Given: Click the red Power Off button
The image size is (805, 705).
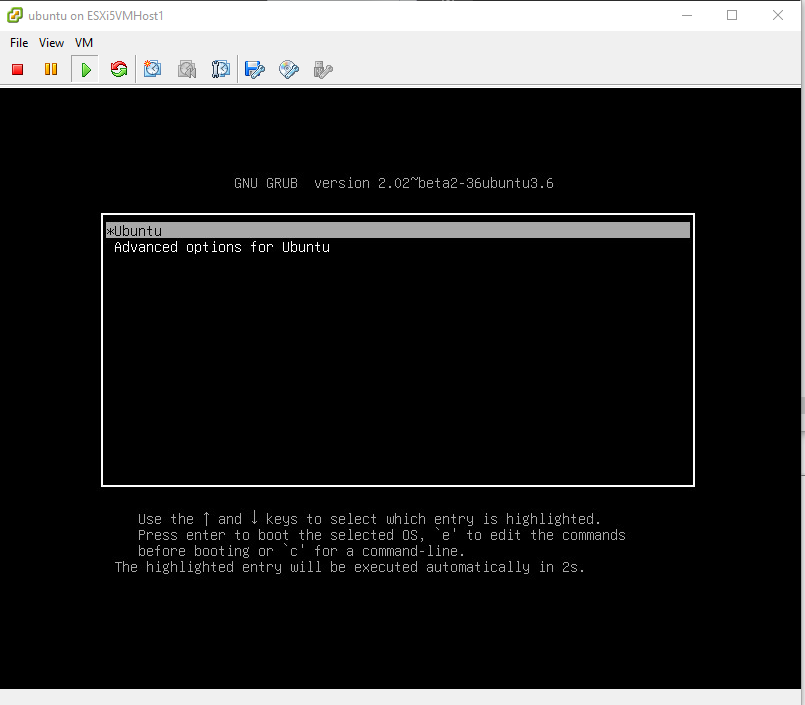Looking at the screenshot, I should 17,69.
